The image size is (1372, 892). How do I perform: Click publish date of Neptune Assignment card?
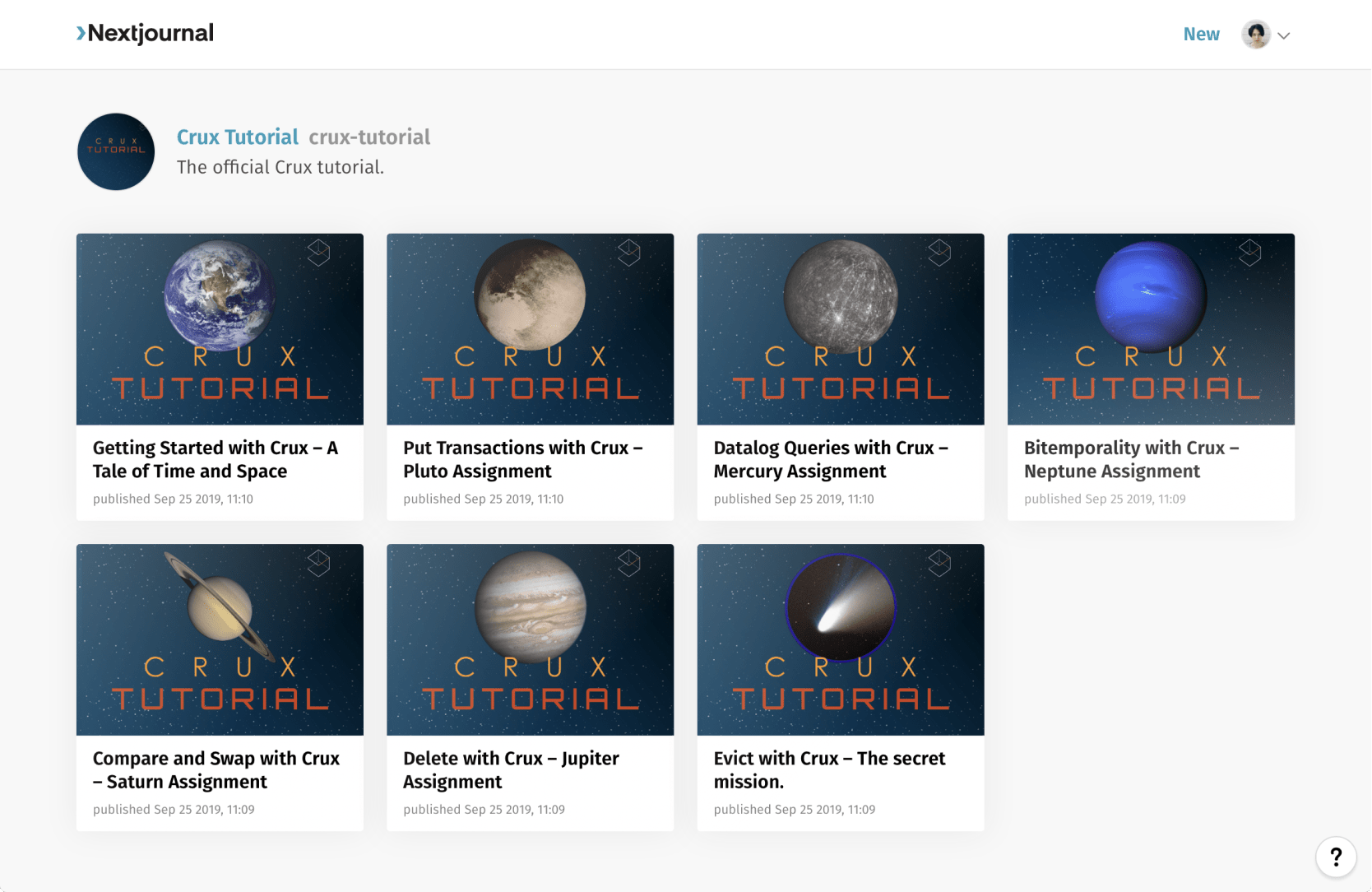(x=1105, y=499)
